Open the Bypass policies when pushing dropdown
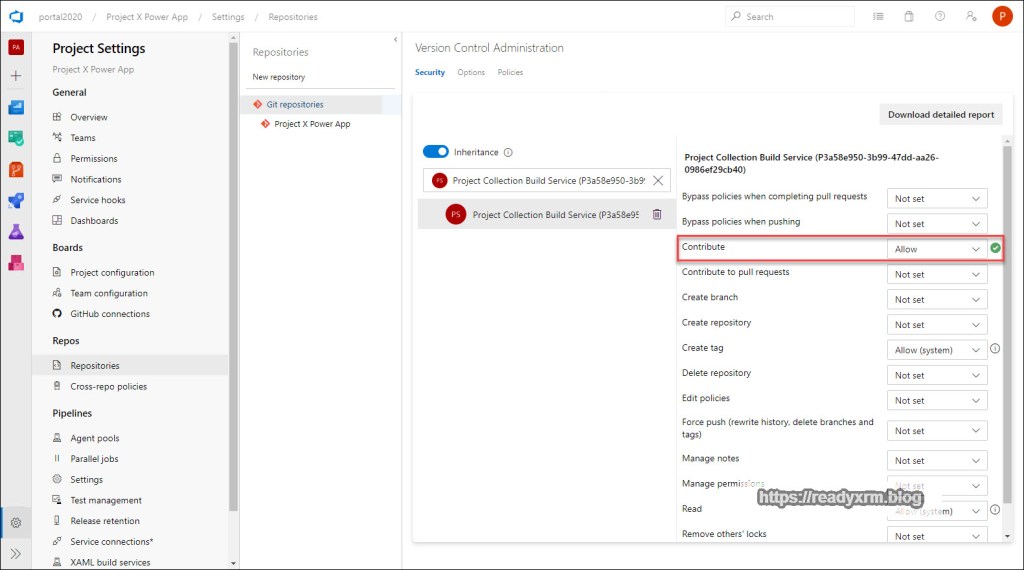The image size is (1024, 570). click(936, 224)
